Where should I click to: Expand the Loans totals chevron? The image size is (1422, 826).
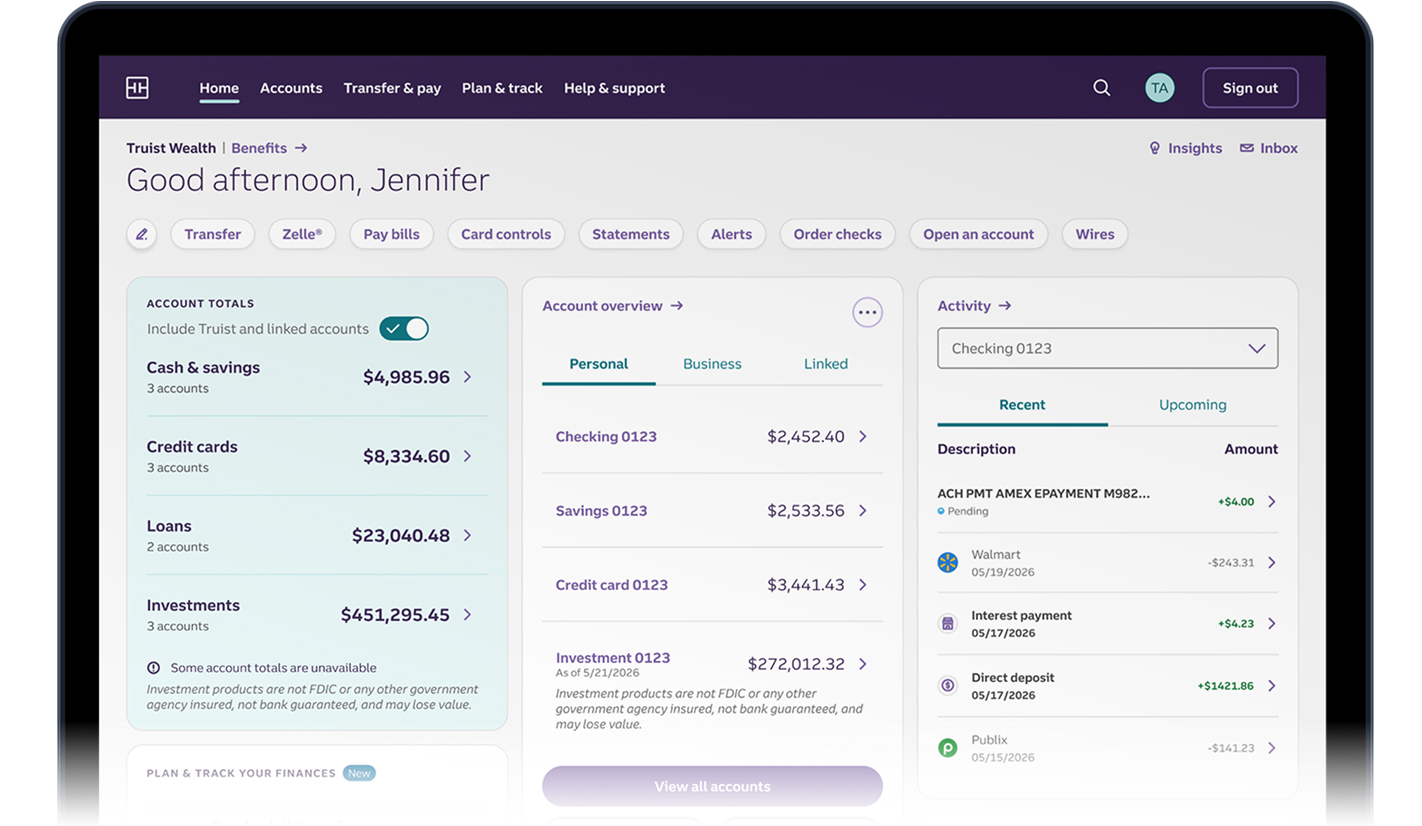pyautogui.click(x=467, y=535)
